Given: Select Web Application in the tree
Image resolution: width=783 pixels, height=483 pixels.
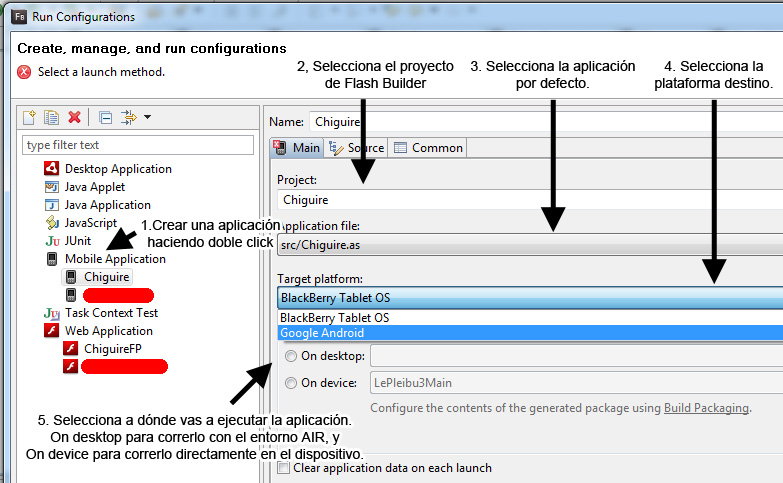Looking at the screenshot, I should point(108,331).
